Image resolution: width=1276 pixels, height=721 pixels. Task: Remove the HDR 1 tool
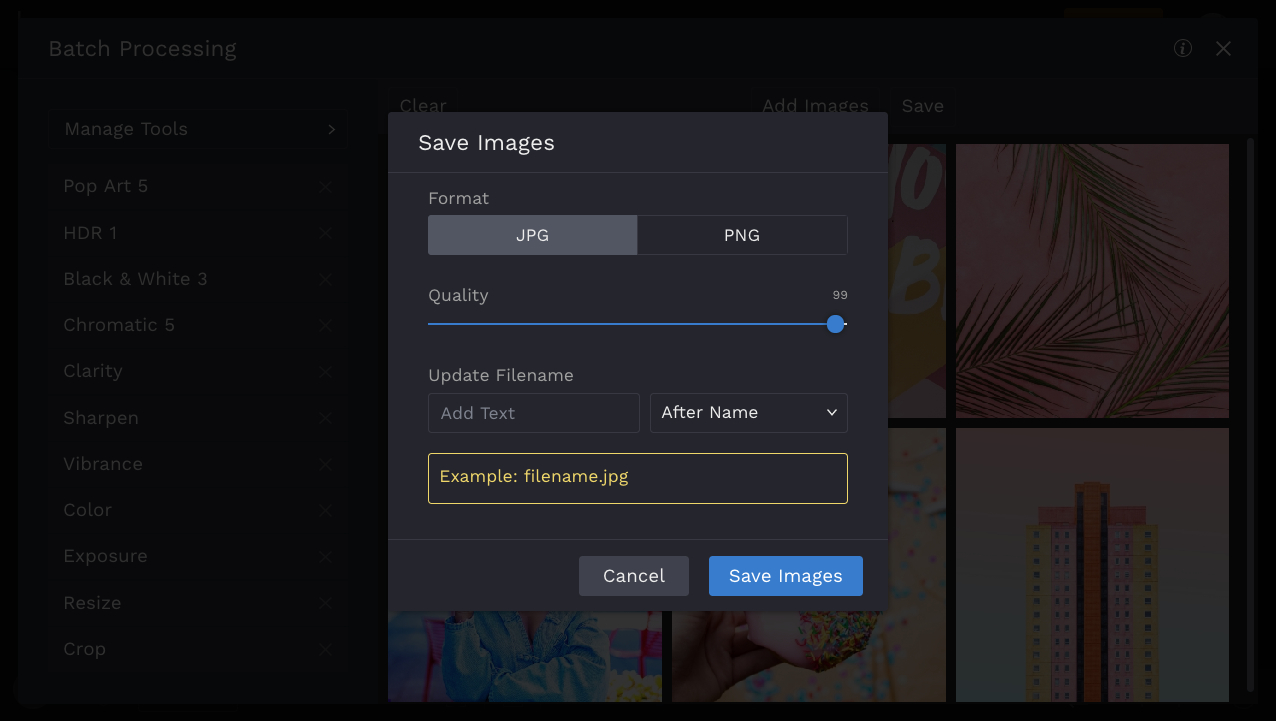click(x=325, y=233)
